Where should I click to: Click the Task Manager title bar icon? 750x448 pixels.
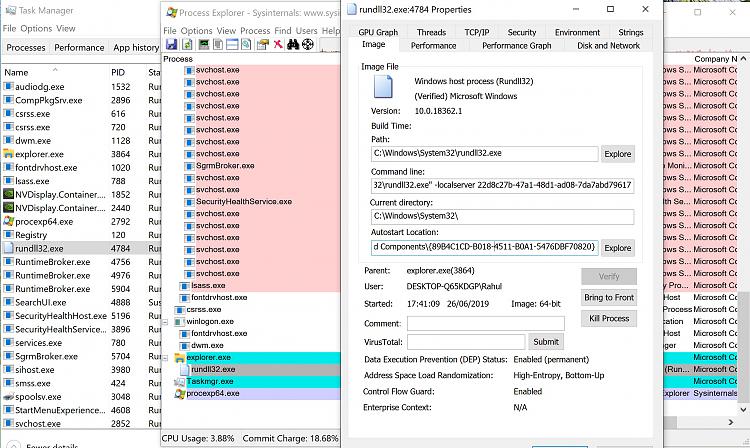click(10, 10)
